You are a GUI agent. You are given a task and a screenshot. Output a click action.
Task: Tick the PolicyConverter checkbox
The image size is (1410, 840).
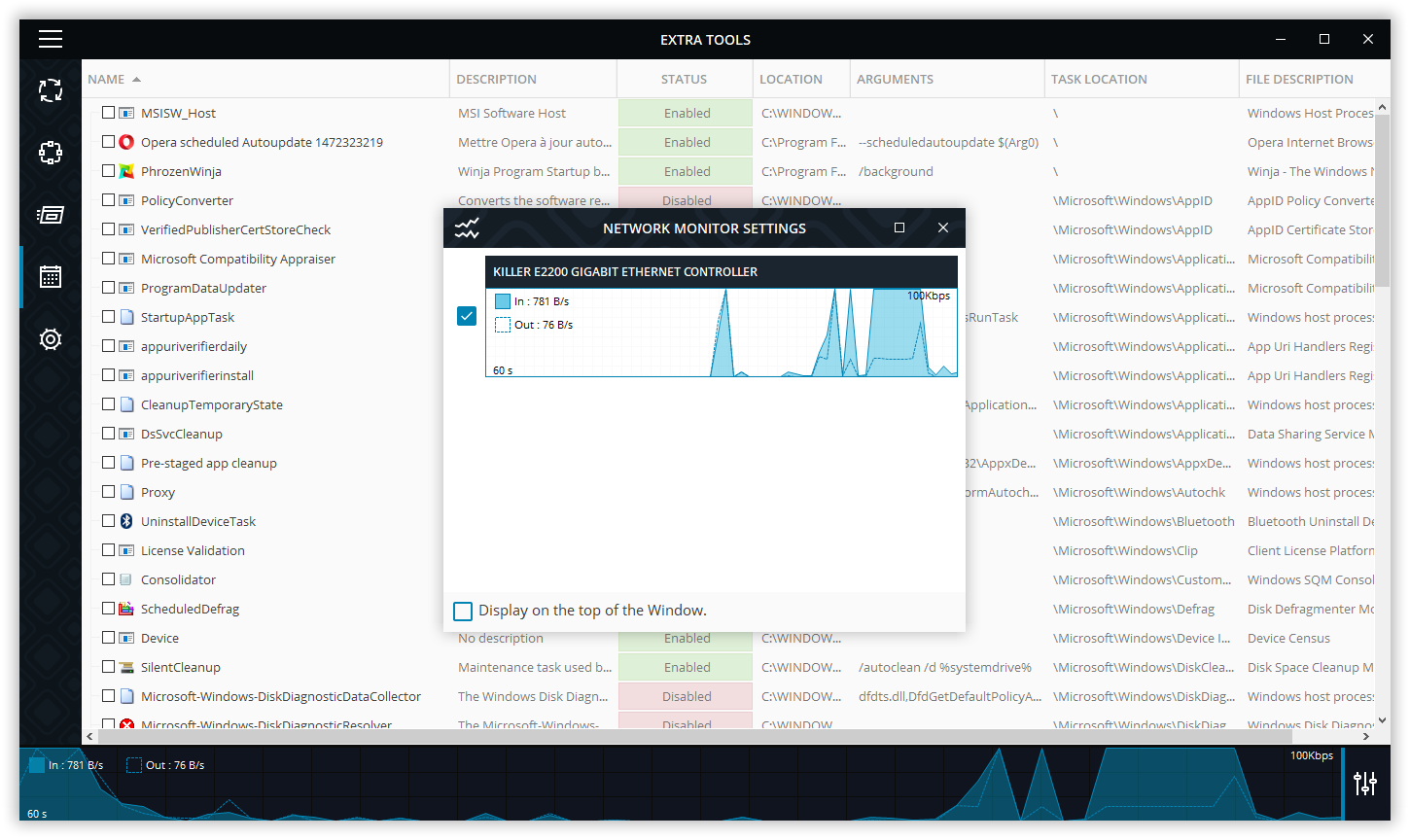pyautogui.click(x=109, y=200)
